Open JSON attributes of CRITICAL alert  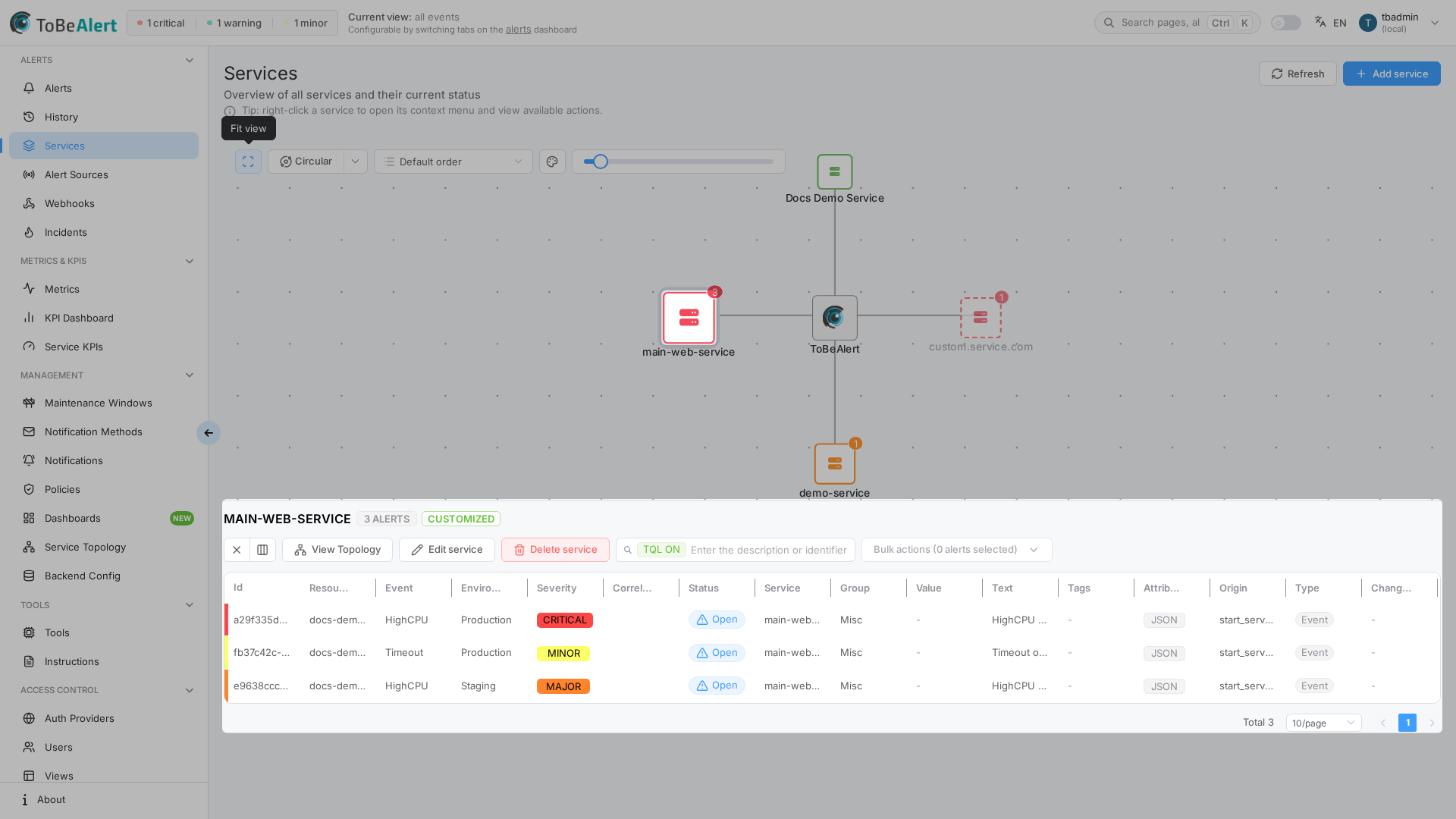[x=1164, y=620]
